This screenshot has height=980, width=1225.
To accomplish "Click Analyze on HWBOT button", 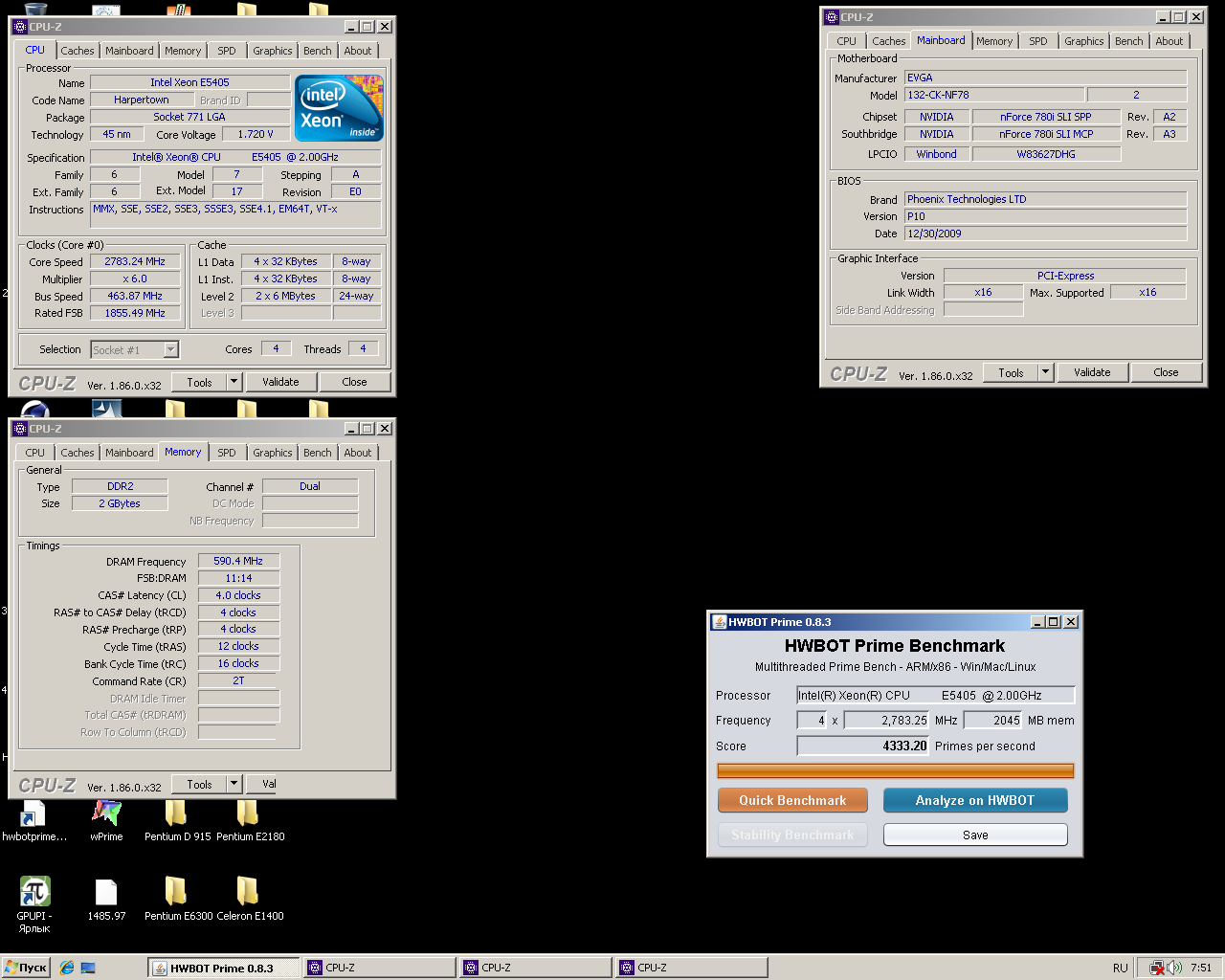I will [975, 800].
